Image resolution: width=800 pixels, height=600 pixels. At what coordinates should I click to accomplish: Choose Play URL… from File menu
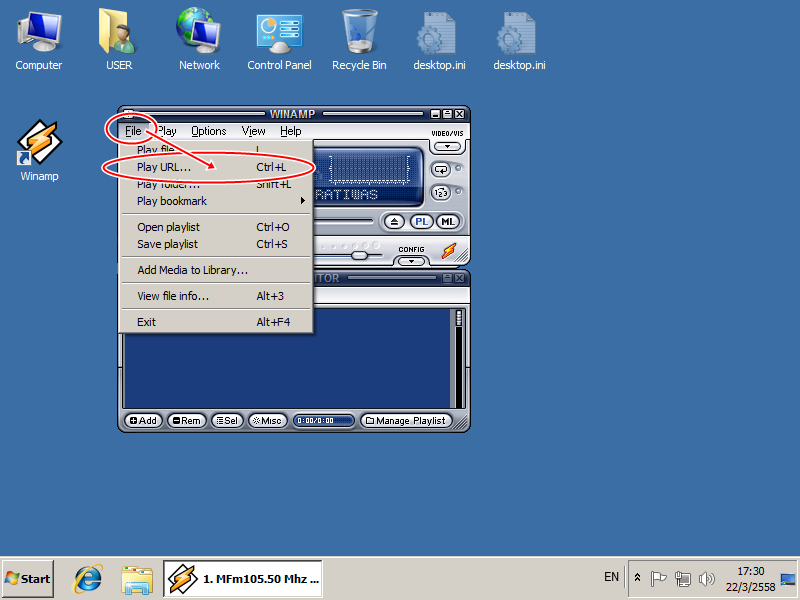point(216,167)
